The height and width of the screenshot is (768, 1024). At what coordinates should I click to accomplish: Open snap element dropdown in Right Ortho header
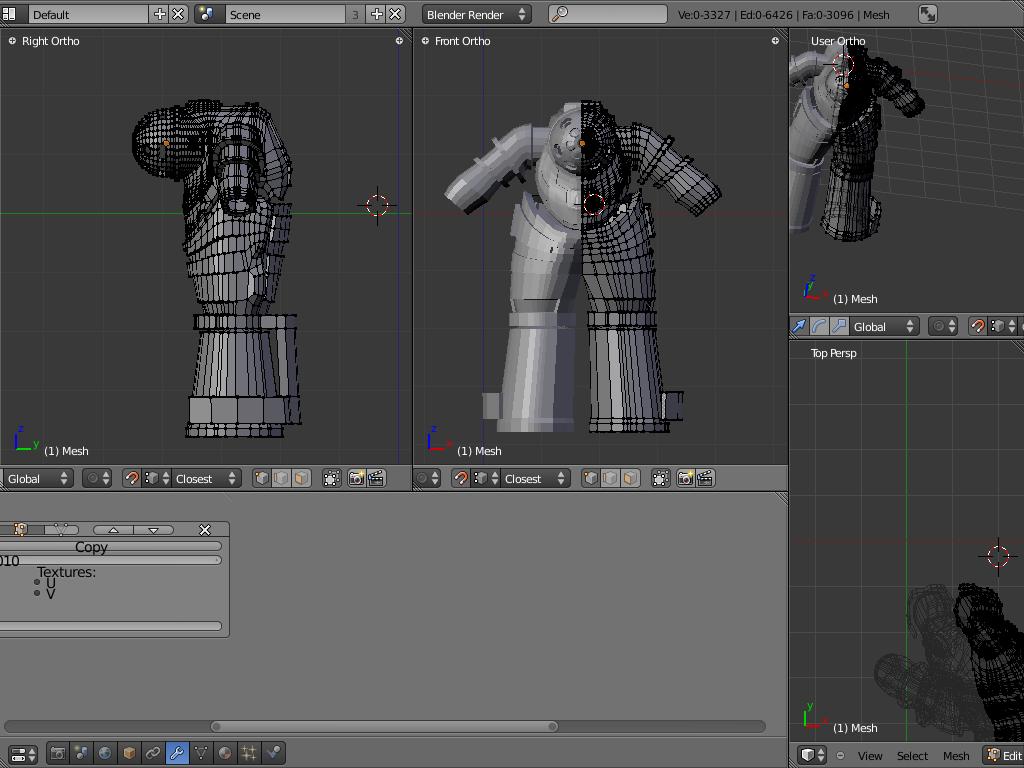pyautogui.click(x=157, y=479)
